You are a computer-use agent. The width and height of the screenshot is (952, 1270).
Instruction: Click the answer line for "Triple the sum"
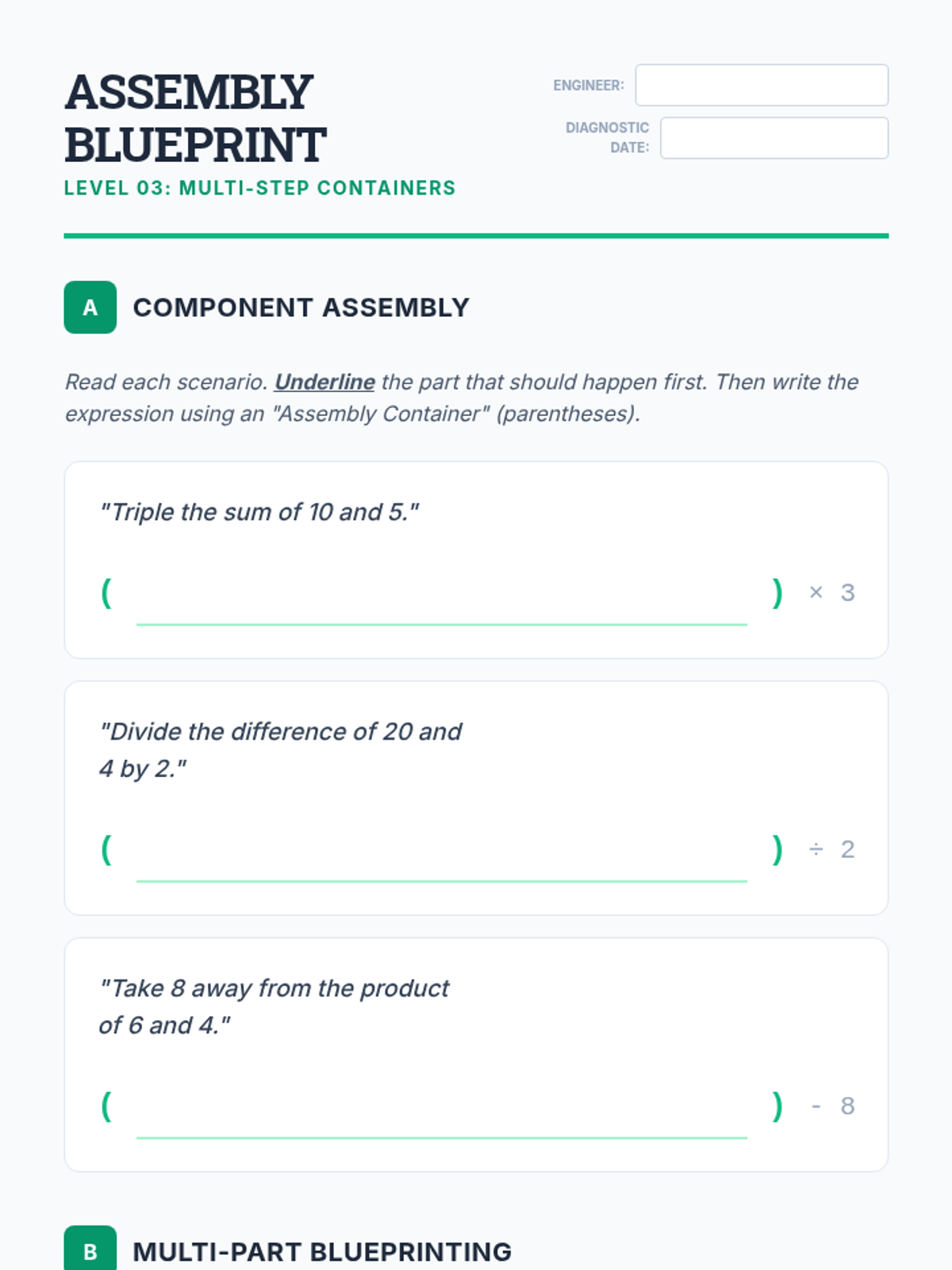(x=441, y=603)
